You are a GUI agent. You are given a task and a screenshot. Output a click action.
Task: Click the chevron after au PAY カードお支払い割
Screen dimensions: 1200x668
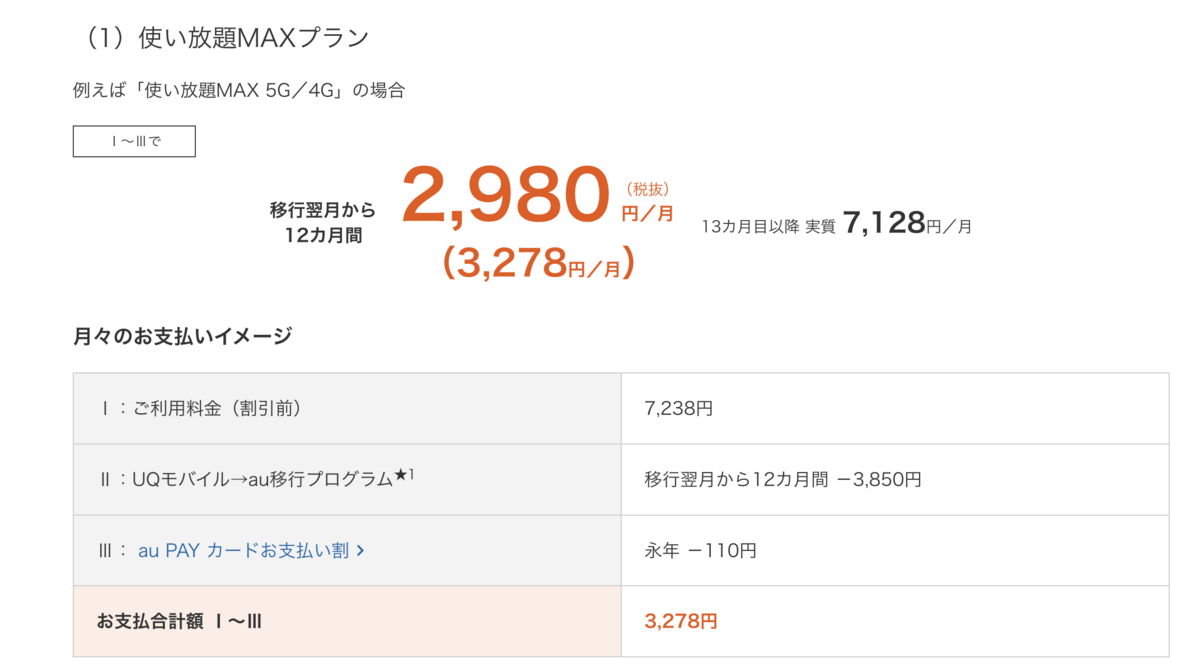[x=360, y=551]
